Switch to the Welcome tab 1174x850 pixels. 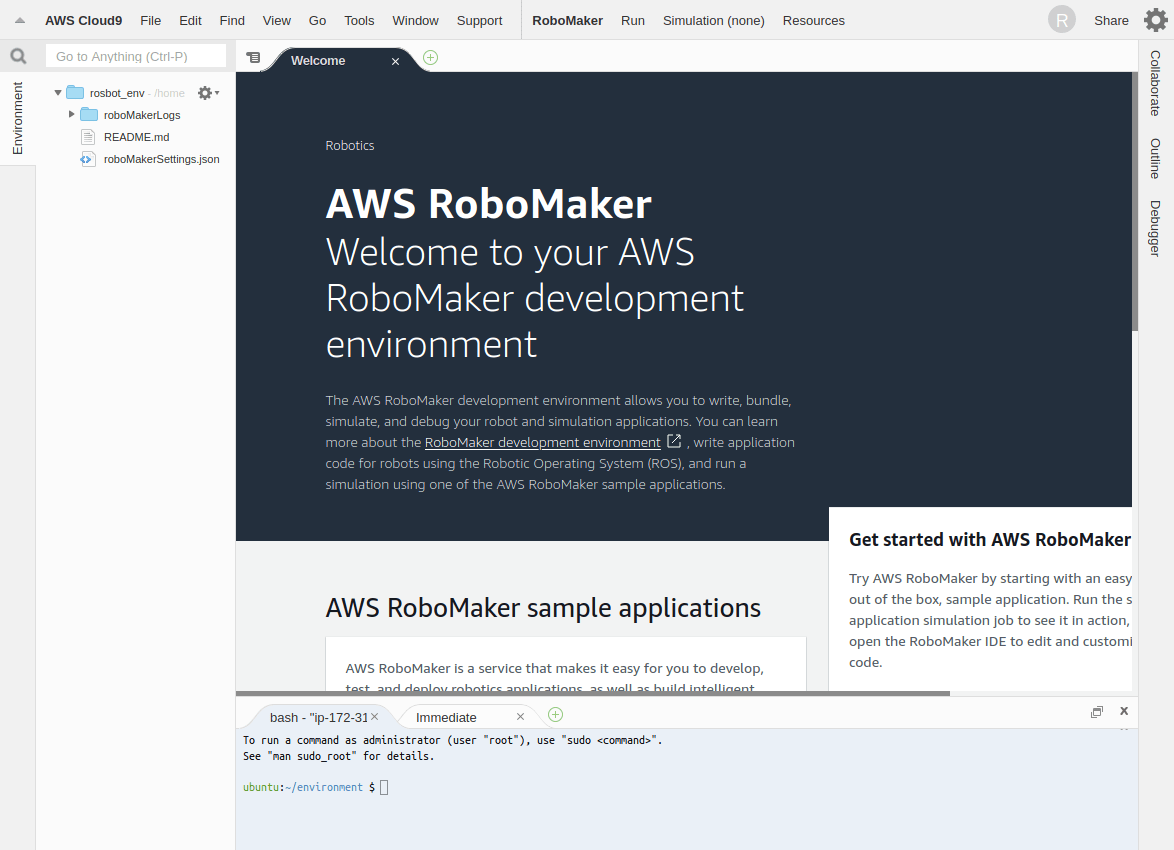[x=318, y=61]
